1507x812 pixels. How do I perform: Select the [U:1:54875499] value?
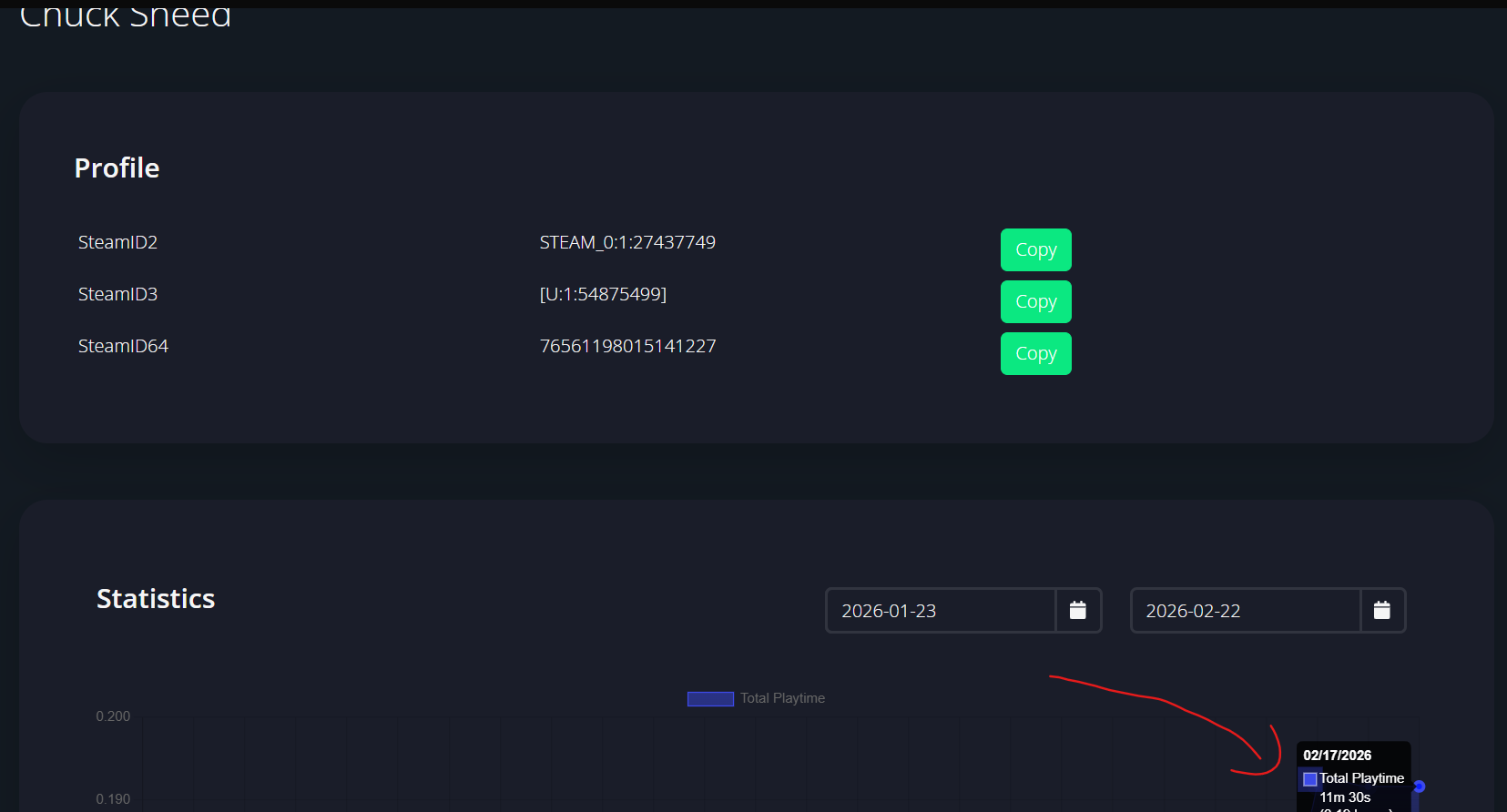[x=603, y=294]
